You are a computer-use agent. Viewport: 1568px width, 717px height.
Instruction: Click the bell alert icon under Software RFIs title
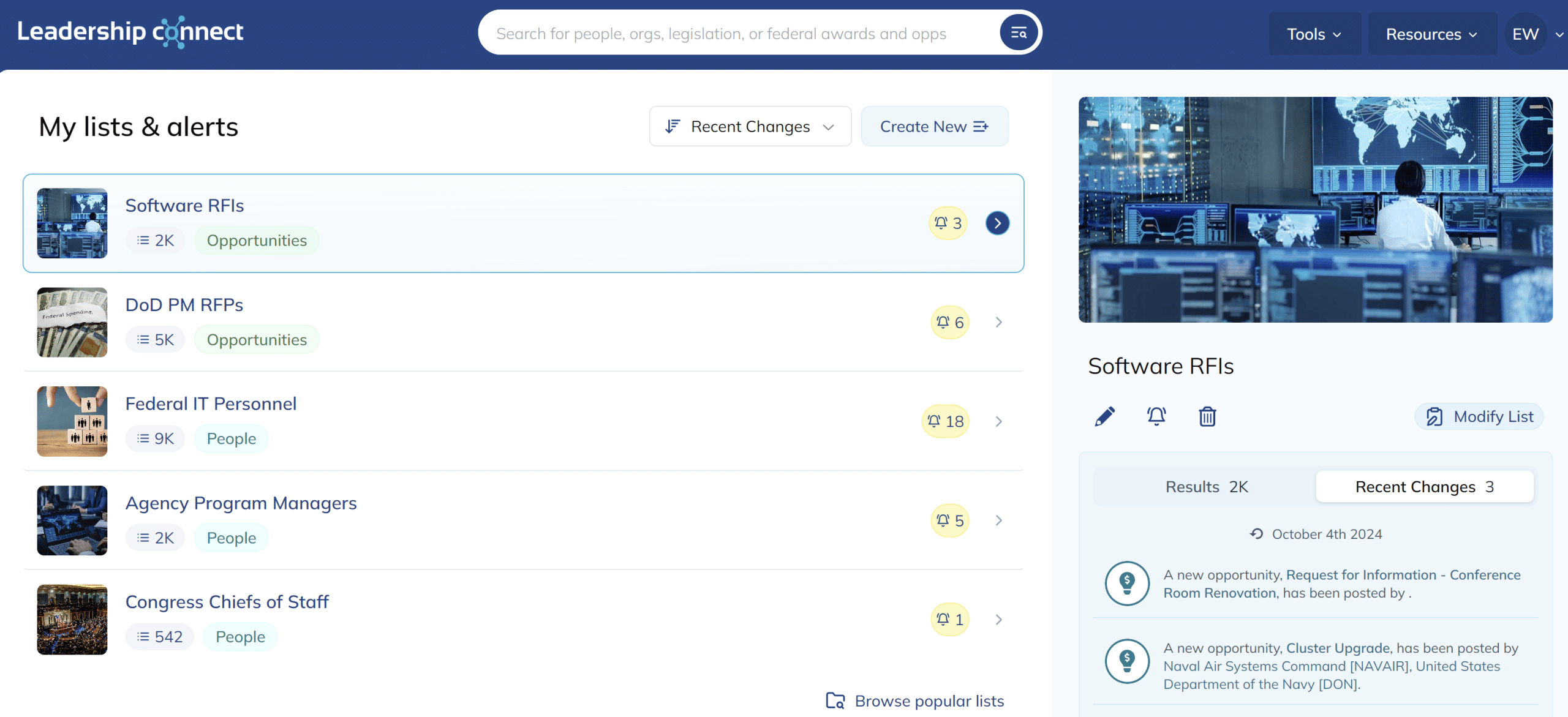pos(1156,416)
